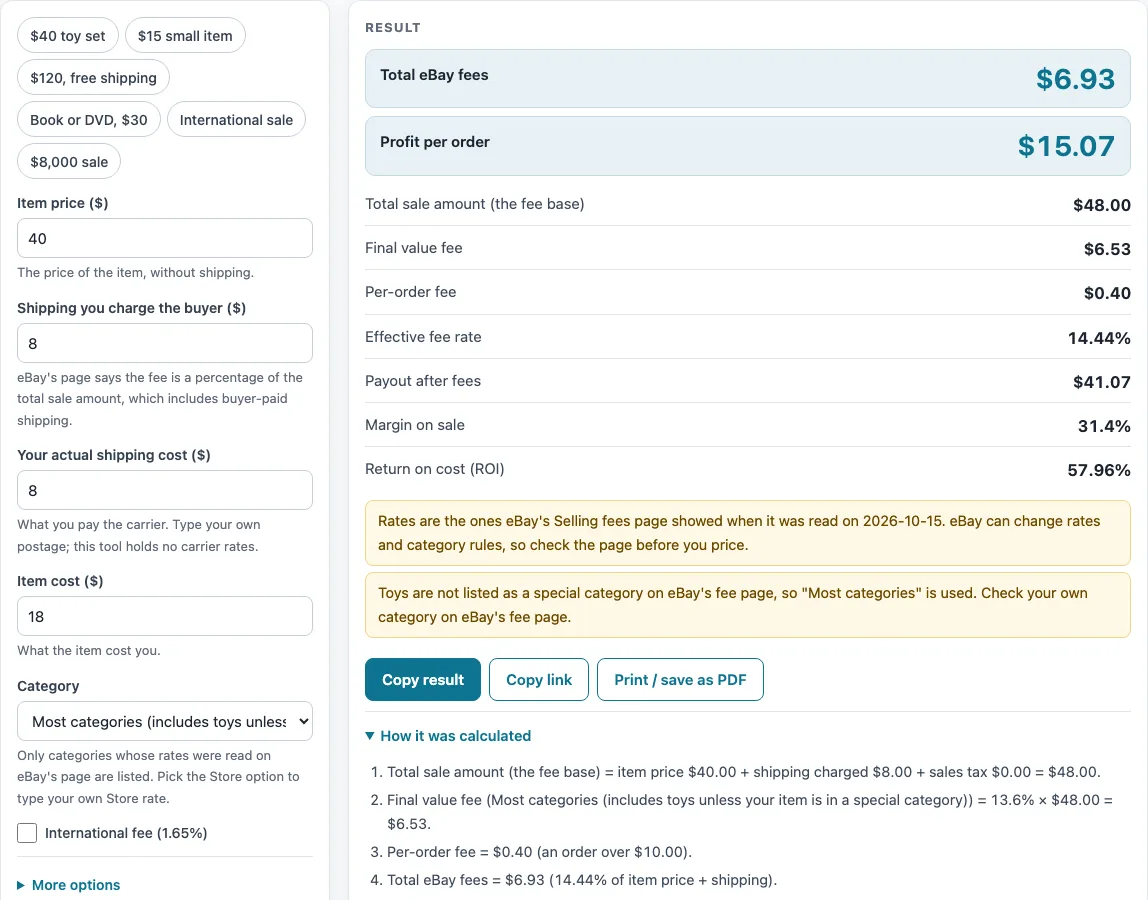1148x900 pixels.
Task: Open the Category dropdown
Action: coord(165,721)
